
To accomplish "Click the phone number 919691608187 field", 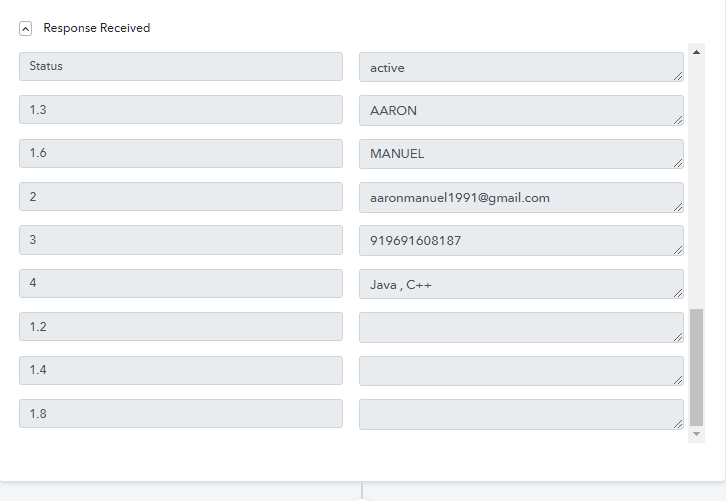I will coord(520,240).
